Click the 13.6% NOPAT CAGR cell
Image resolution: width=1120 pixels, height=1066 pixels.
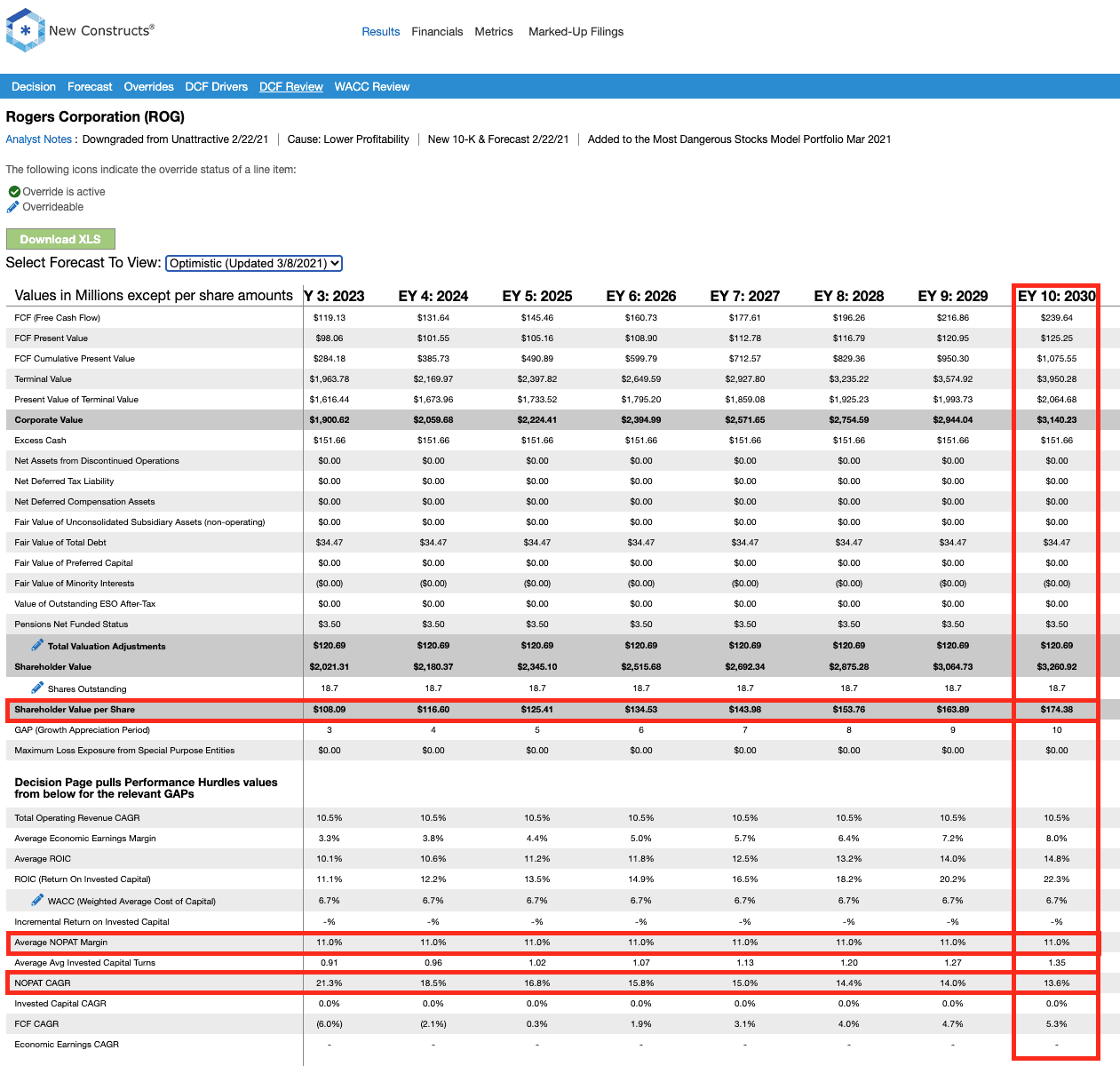[1056, 983]
